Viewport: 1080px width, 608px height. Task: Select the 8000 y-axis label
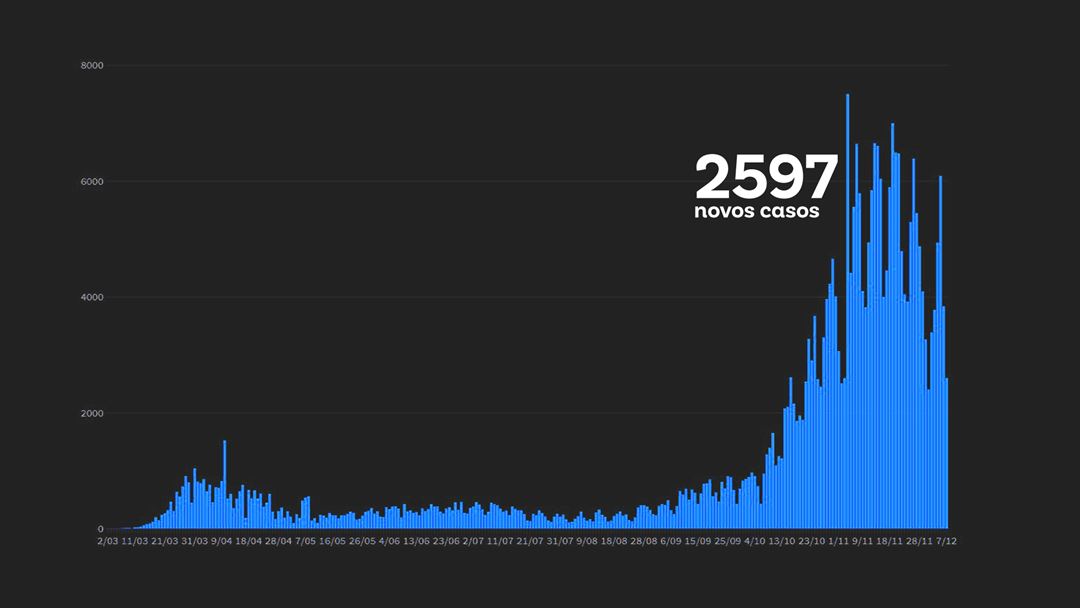[92, 65]
